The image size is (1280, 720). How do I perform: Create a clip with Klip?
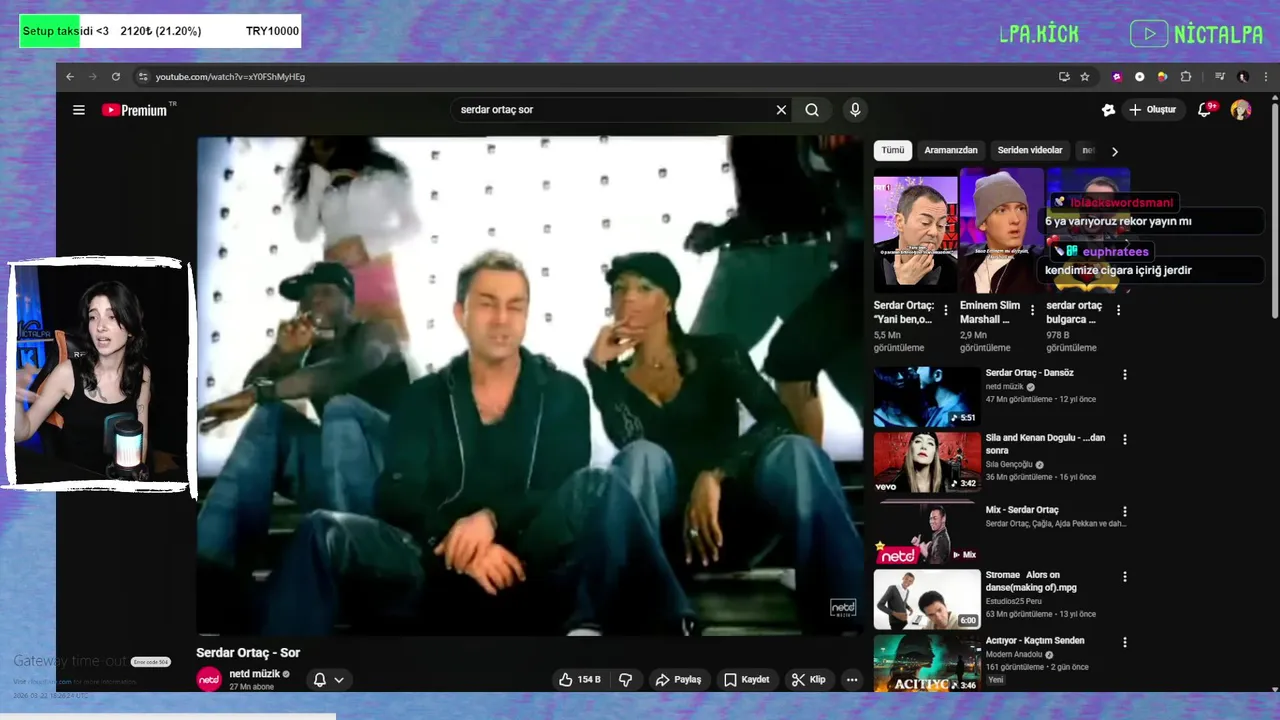point(808,680)
